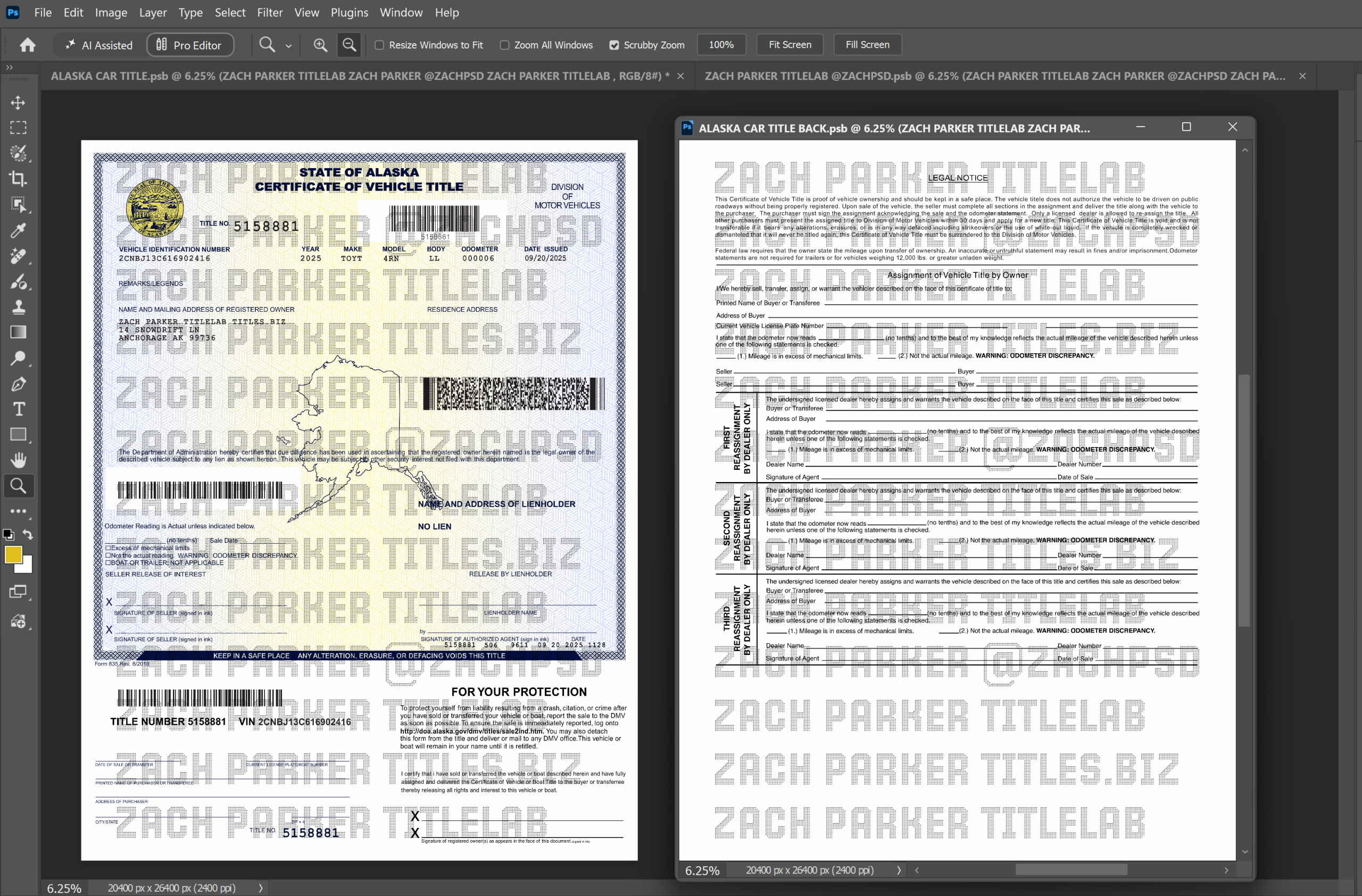Open zoom tool preset dropdown arrow

click(288, 46)
